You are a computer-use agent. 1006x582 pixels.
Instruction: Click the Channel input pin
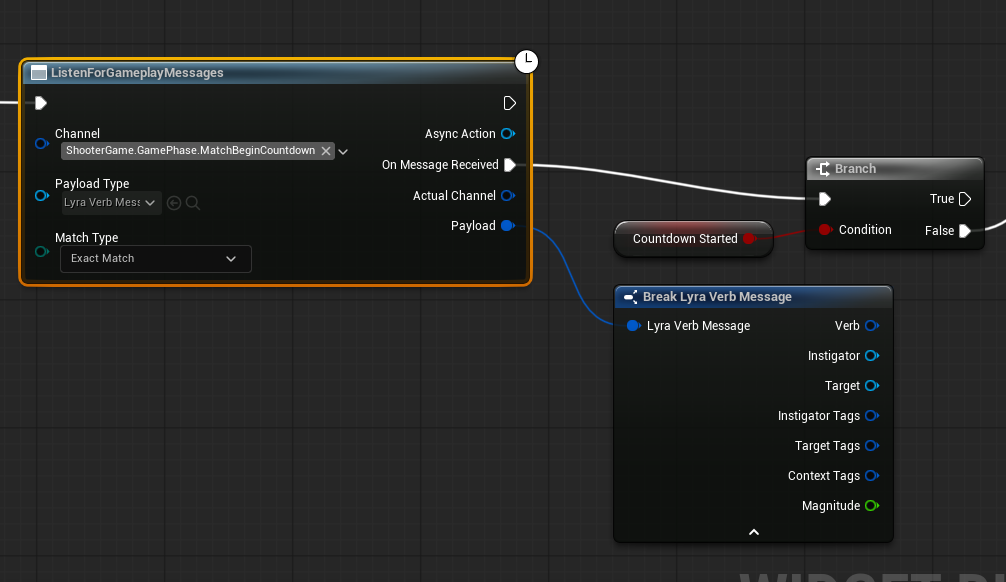point(42,144)
